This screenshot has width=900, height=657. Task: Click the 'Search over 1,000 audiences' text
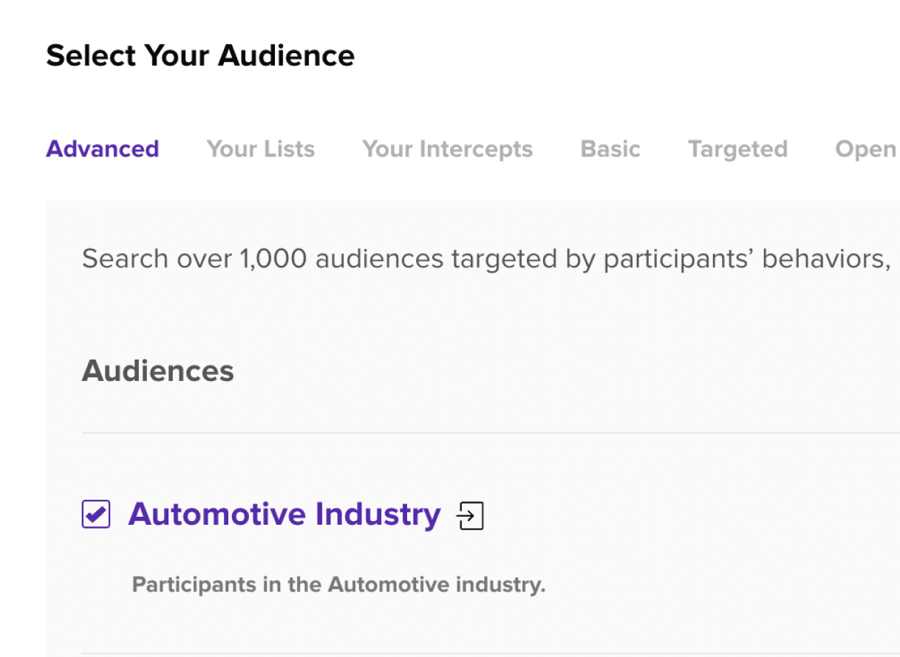click(486, 259)
